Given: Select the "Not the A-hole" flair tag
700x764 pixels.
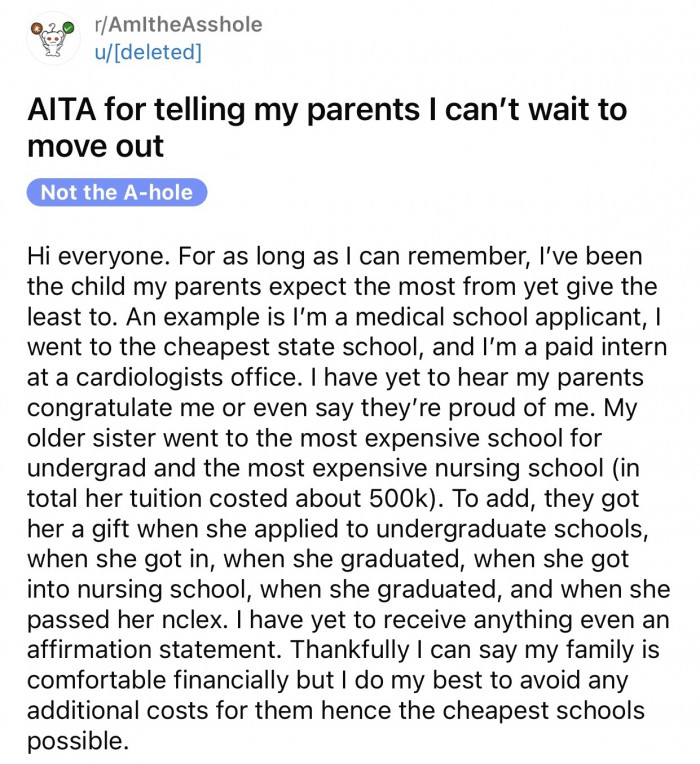Looking at the screenshot, I should tap(117, 193).
